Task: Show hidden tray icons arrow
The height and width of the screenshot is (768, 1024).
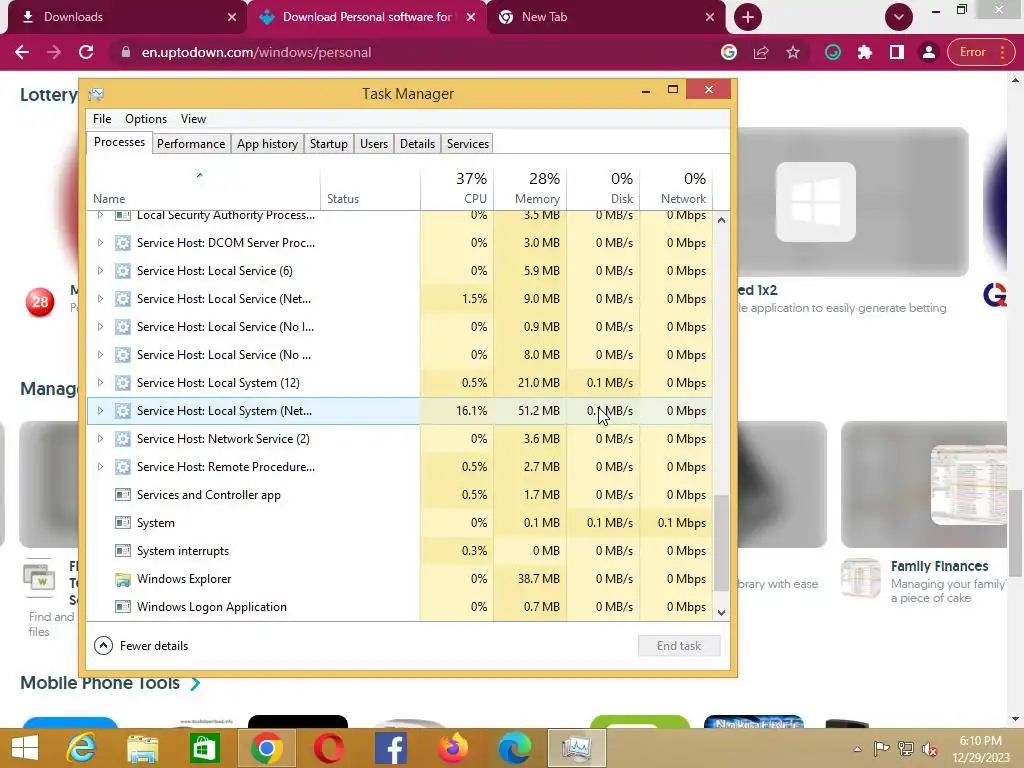Action: pos(857,749)
